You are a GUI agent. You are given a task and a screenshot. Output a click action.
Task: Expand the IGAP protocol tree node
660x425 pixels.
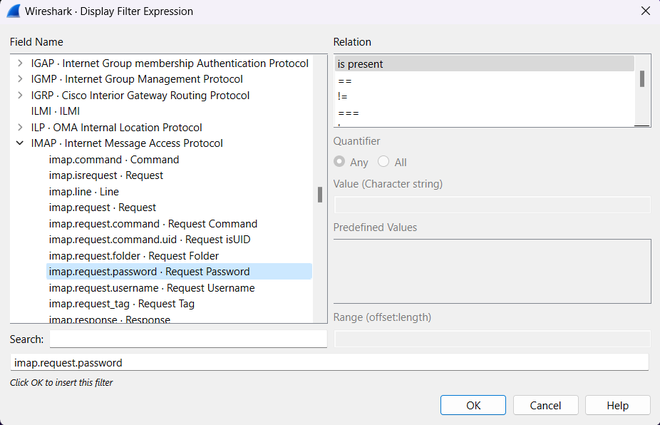pyautogui.click(x=20, y=64)
